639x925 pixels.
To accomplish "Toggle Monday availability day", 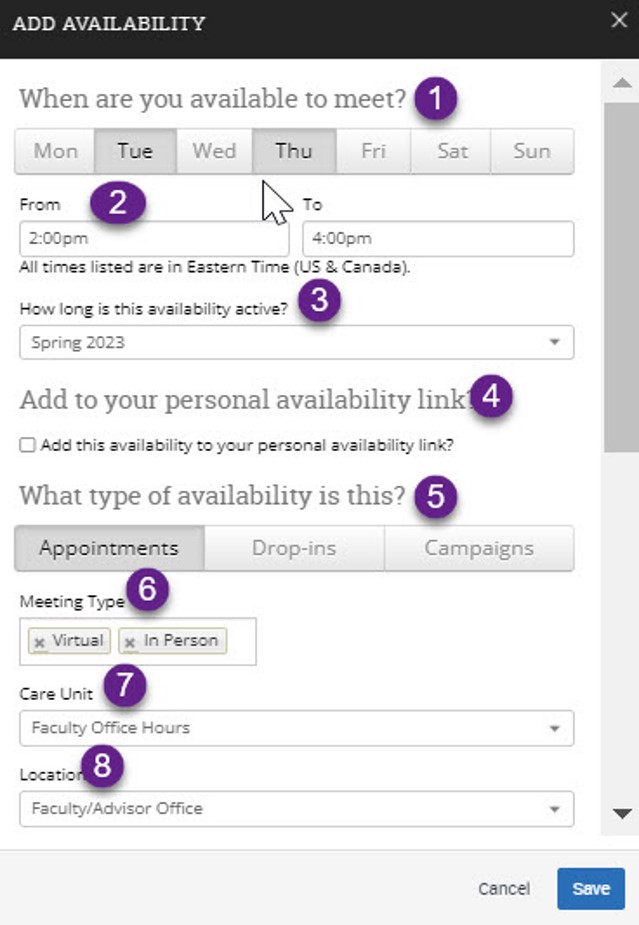I will [55, 151].
